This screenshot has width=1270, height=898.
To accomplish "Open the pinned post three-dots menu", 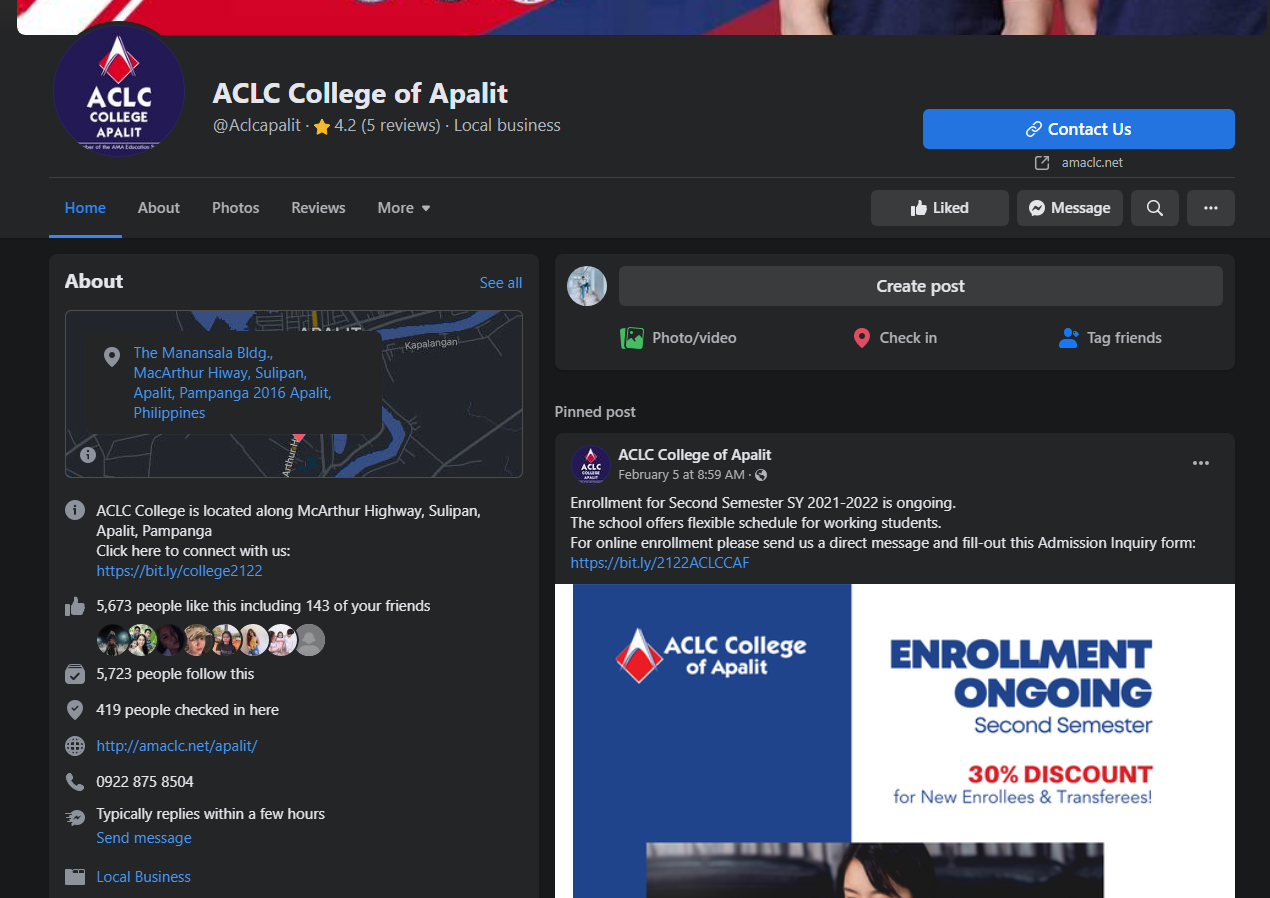I will (x=1201, y=463).
